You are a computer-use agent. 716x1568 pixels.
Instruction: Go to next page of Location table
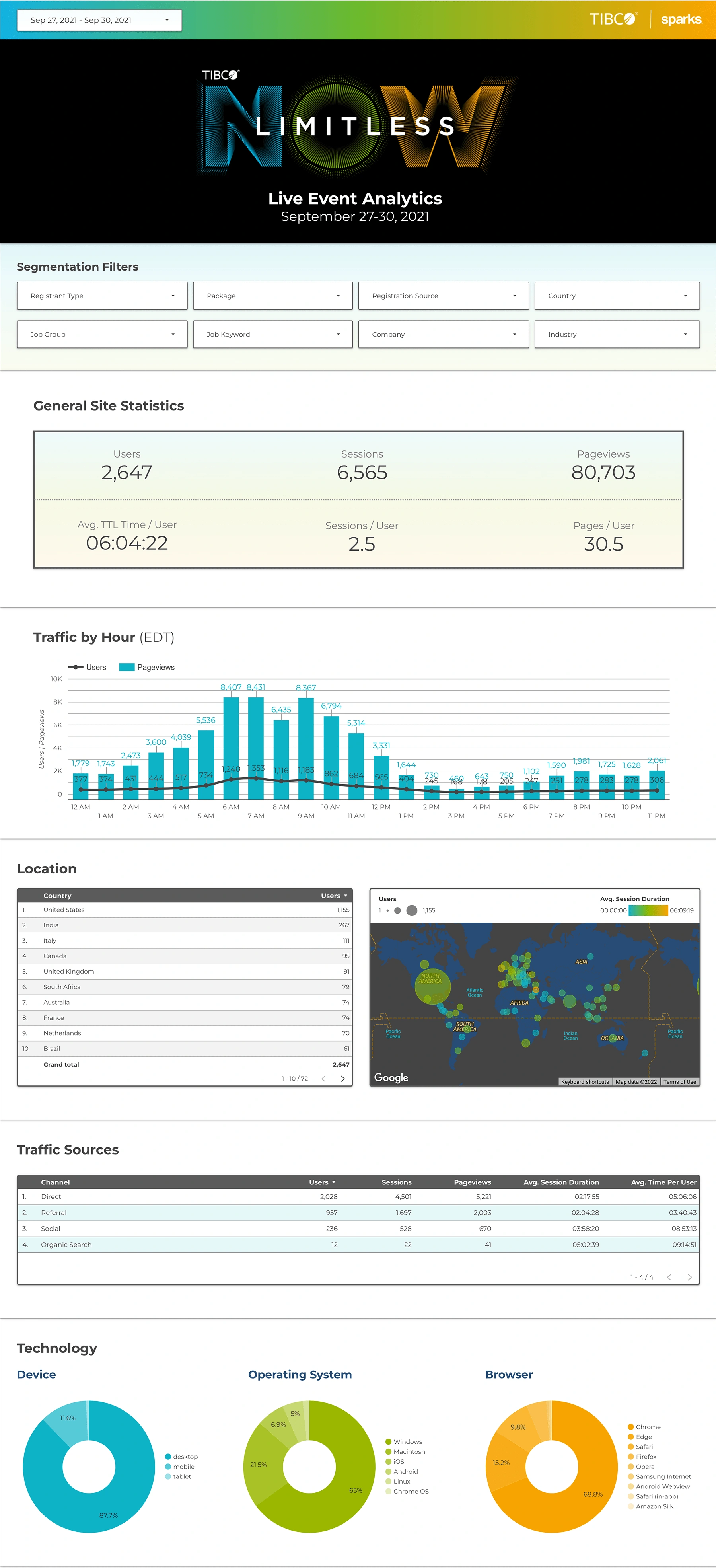[342, 1079]
